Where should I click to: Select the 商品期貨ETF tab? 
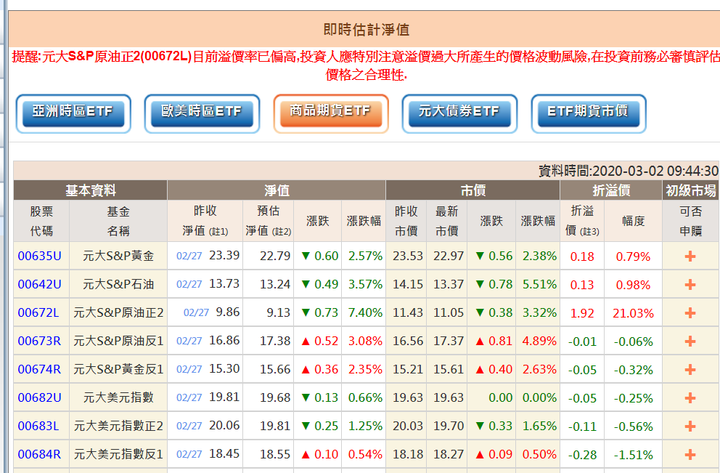[x=331, y=113]
